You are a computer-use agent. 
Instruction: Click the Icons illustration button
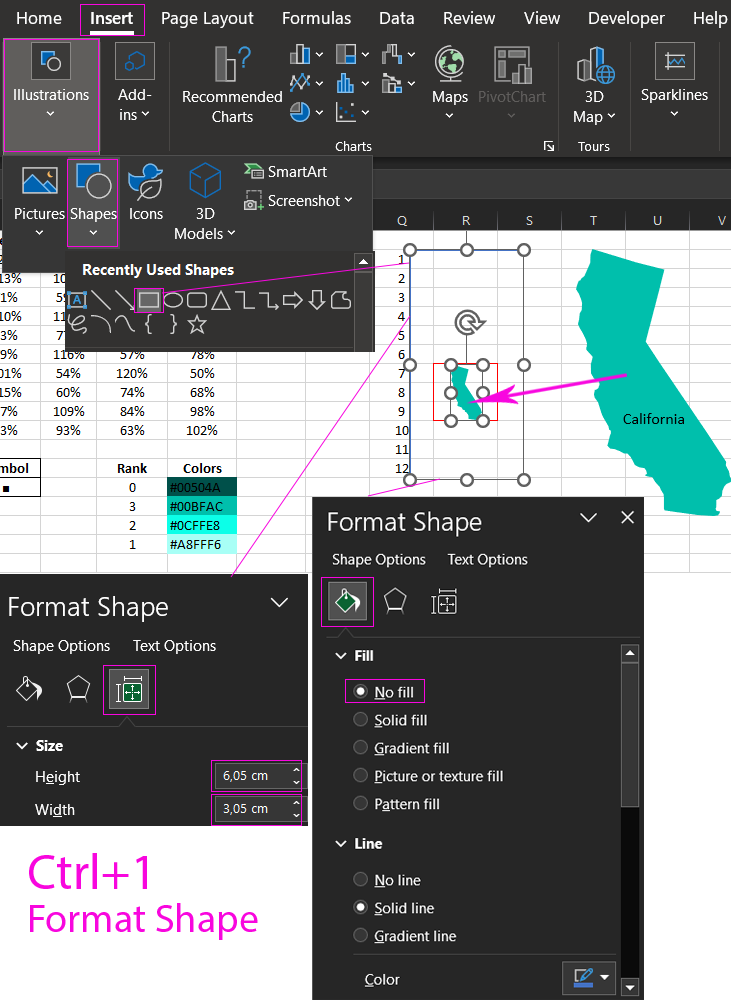click(146, 195)
